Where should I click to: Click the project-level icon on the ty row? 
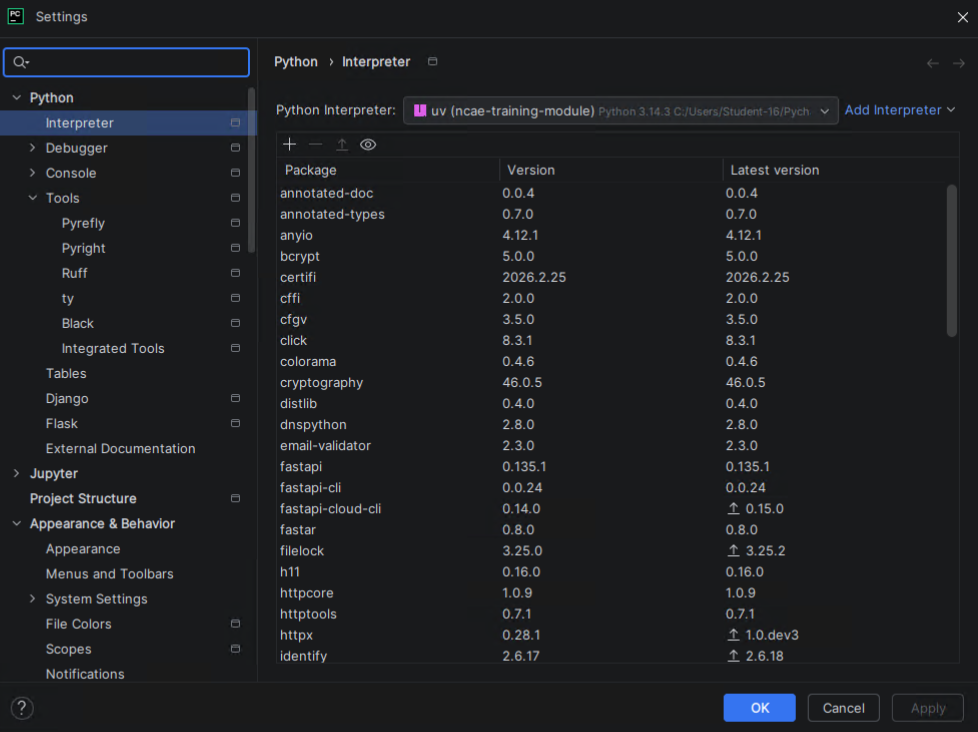[235, 298]
